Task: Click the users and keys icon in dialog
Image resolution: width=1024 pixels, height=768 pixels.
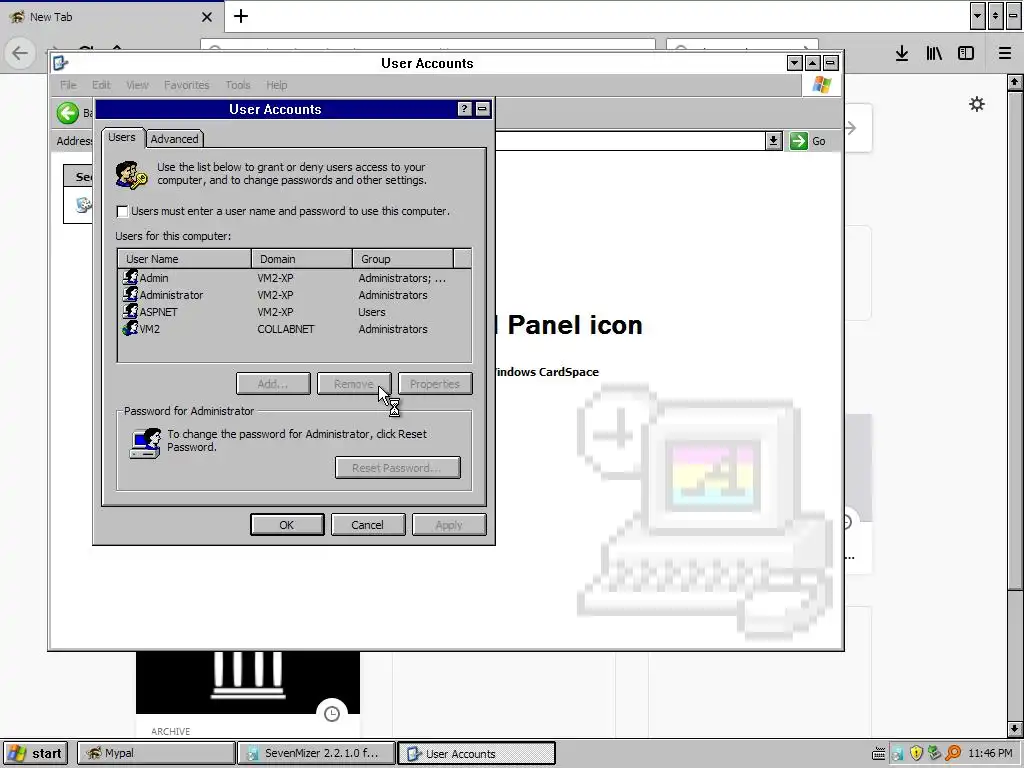Action: [131, 175]
